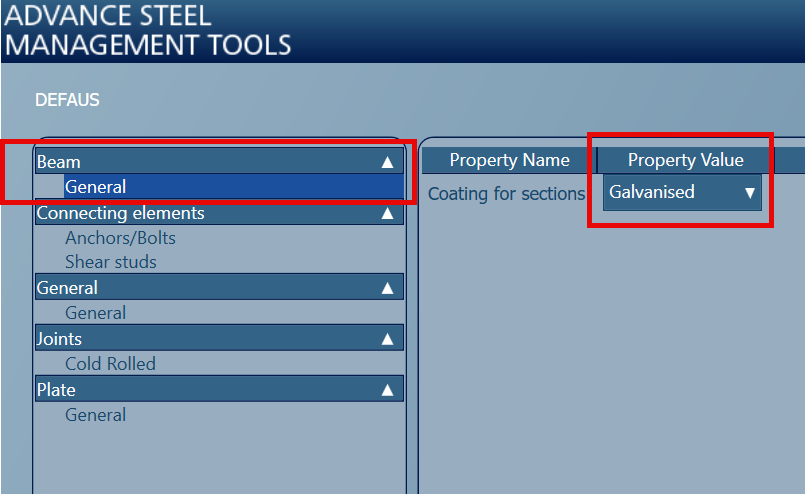
Task: Collapse the Beam category arrow
Action: click(x=387, y=162)
